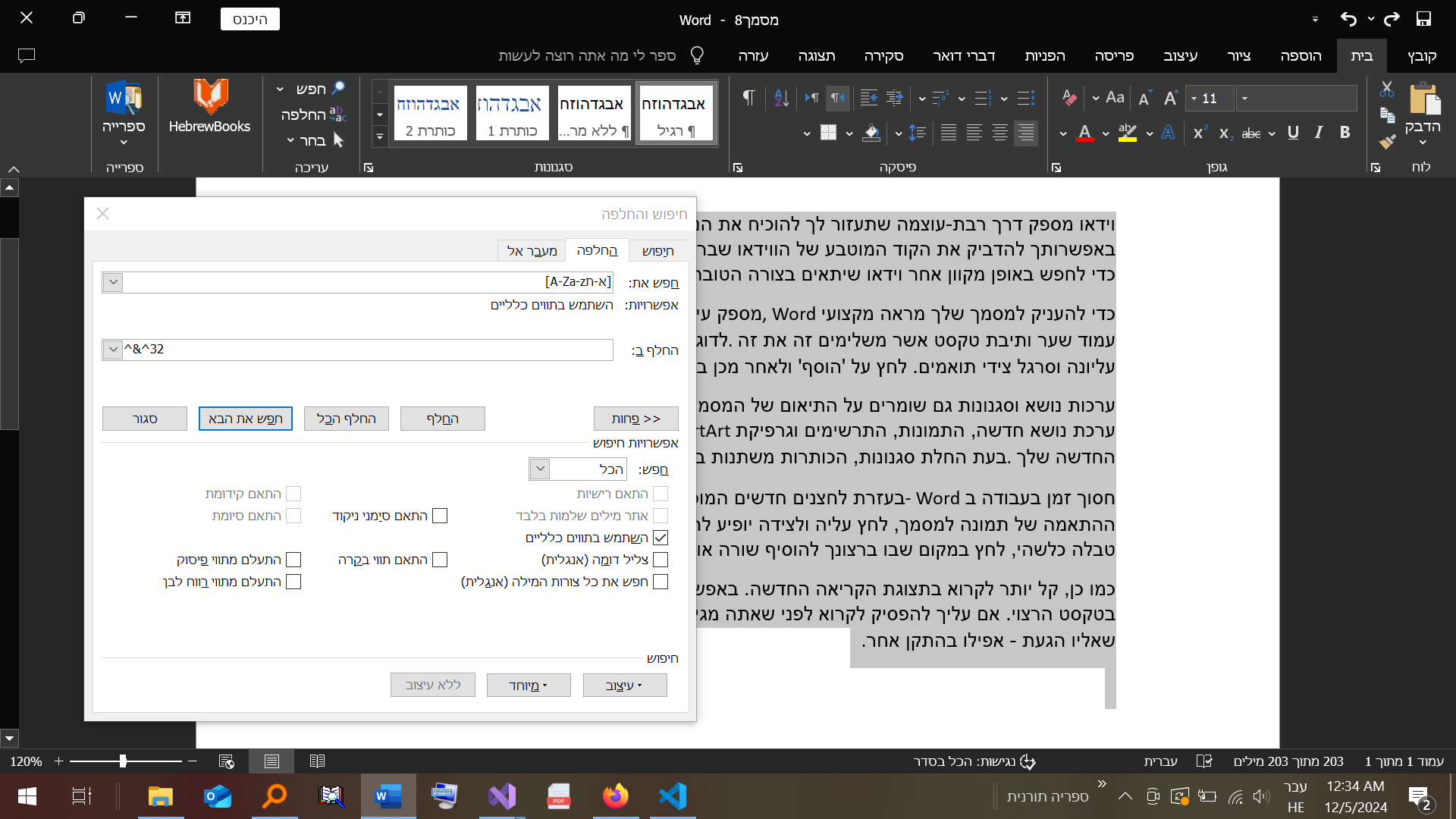
Task: Enable find all word forms checkbox
Action: point(661,582)
